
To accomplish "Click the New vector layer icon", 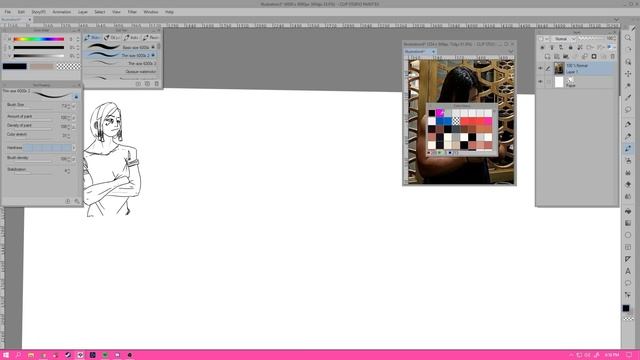I will pos(556,56).
